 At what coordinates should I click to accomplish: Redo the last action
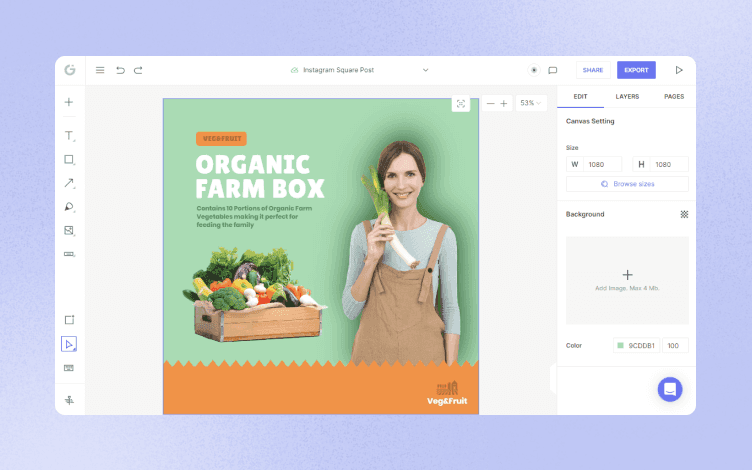[138, 70]
